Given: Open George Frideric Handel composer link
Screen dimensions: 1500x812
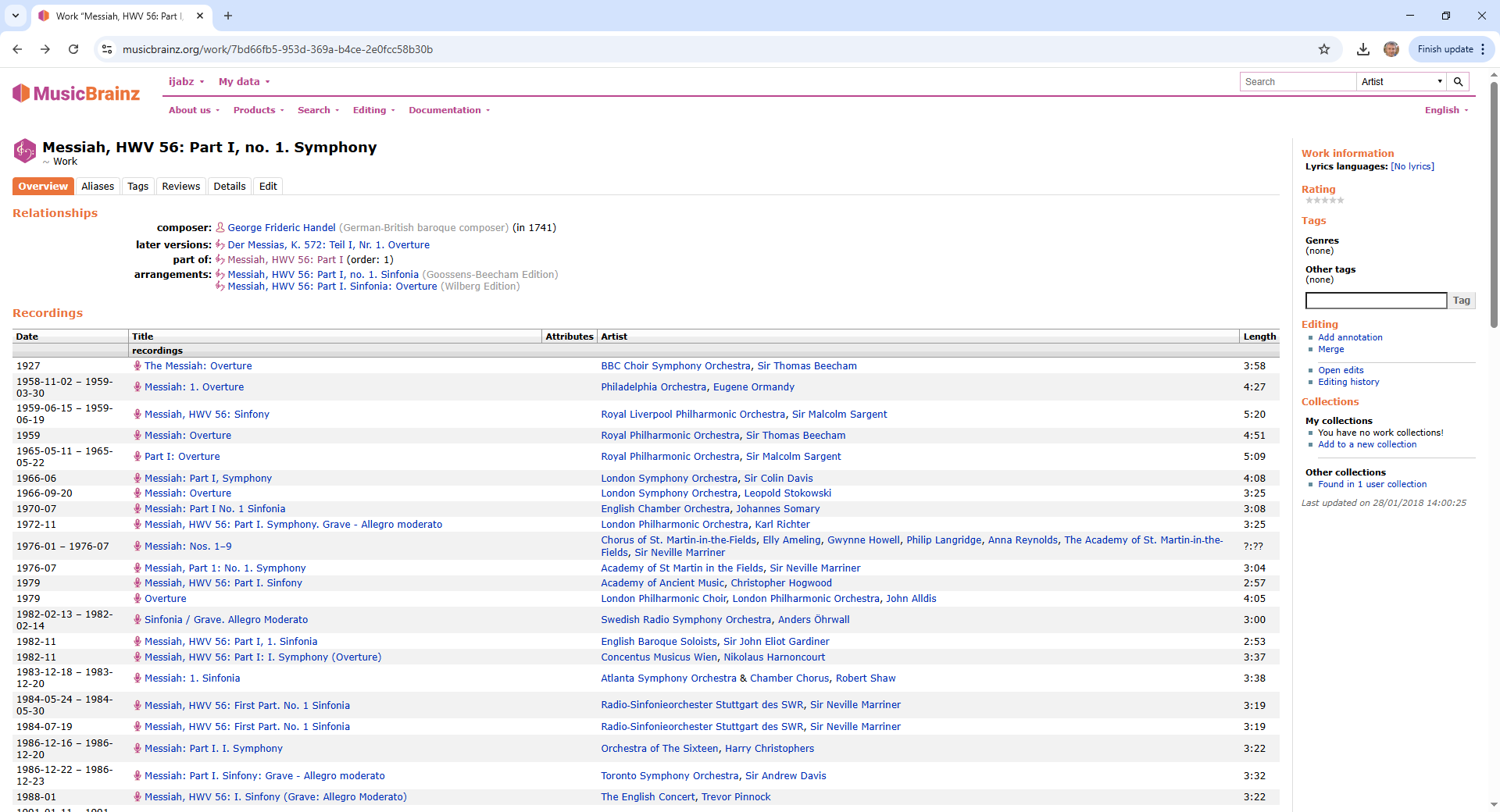Looking at the screenshot, I should 281,228.
